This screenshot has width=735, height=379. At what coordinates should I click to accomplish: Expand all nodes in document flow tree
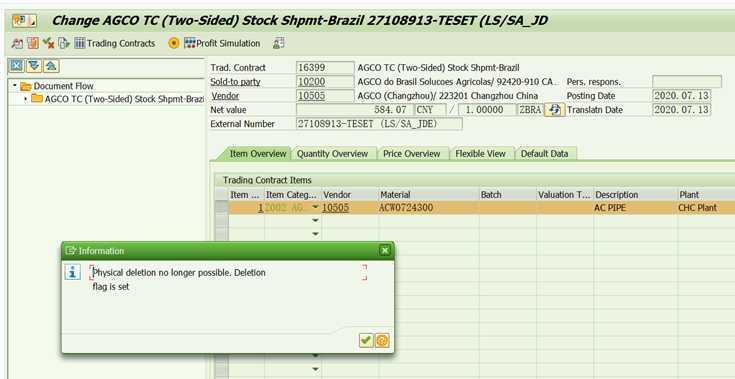[x=34, y=66]
